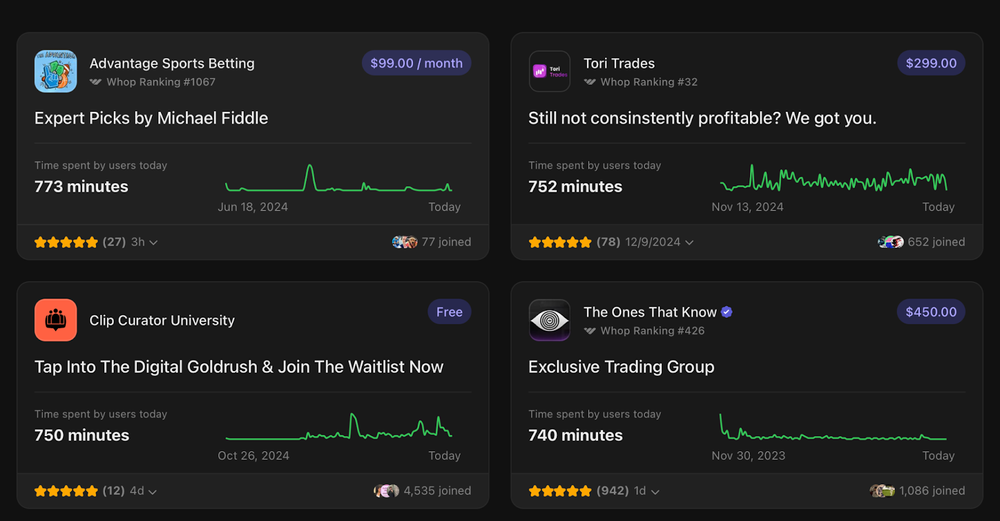Expand the 1d reviews chevron
This screenshot has width=1000, height=521.
(654, 492)
